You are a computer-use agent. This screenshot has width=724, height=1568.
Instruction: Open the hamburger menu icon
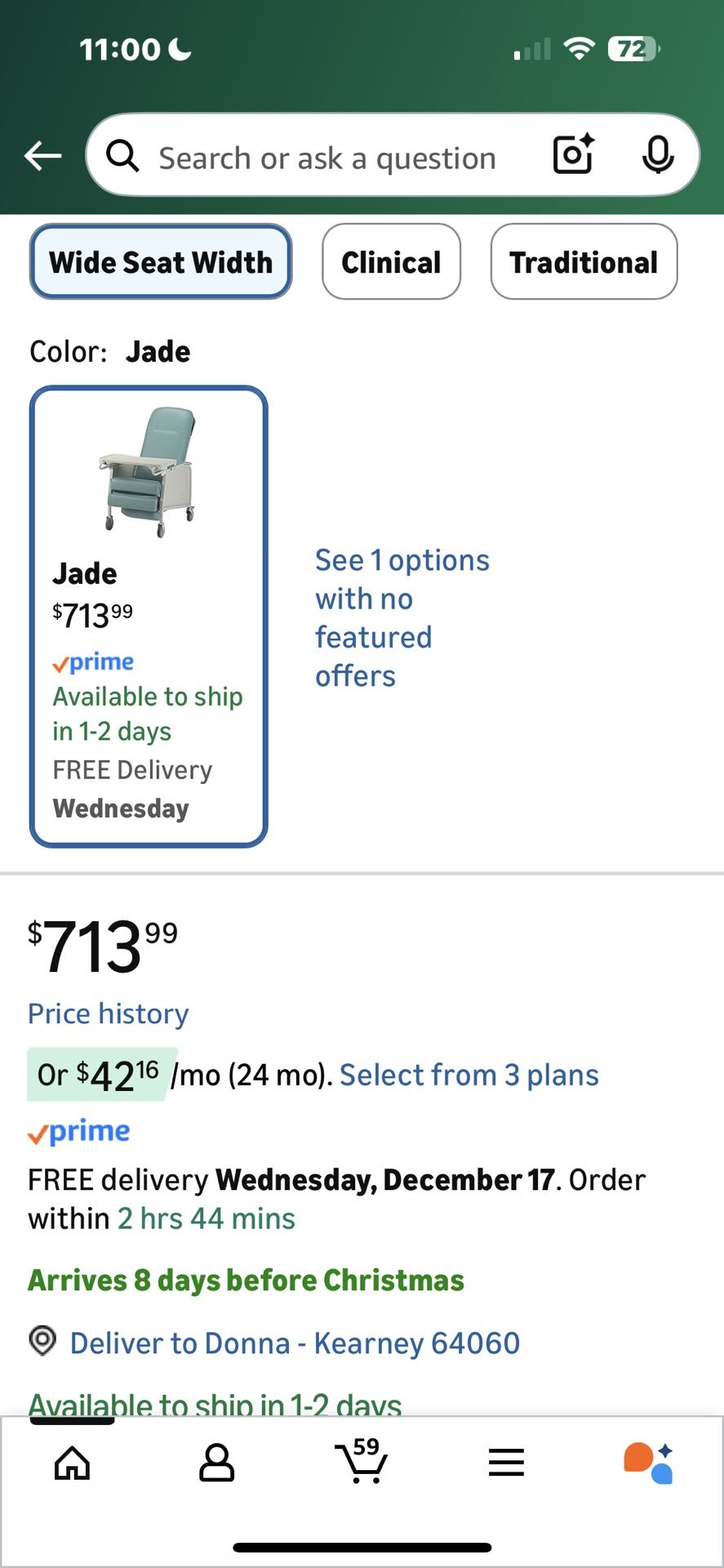coord(506,1463)
